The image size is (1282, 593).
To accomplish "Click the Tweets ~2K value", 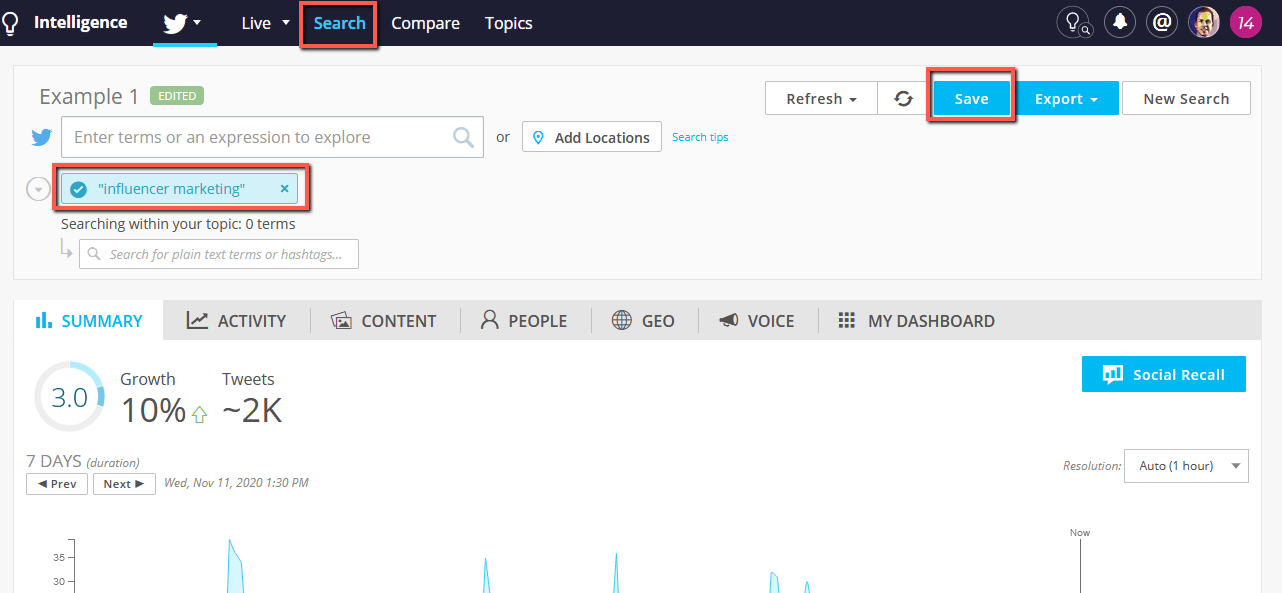I will 252,410.
